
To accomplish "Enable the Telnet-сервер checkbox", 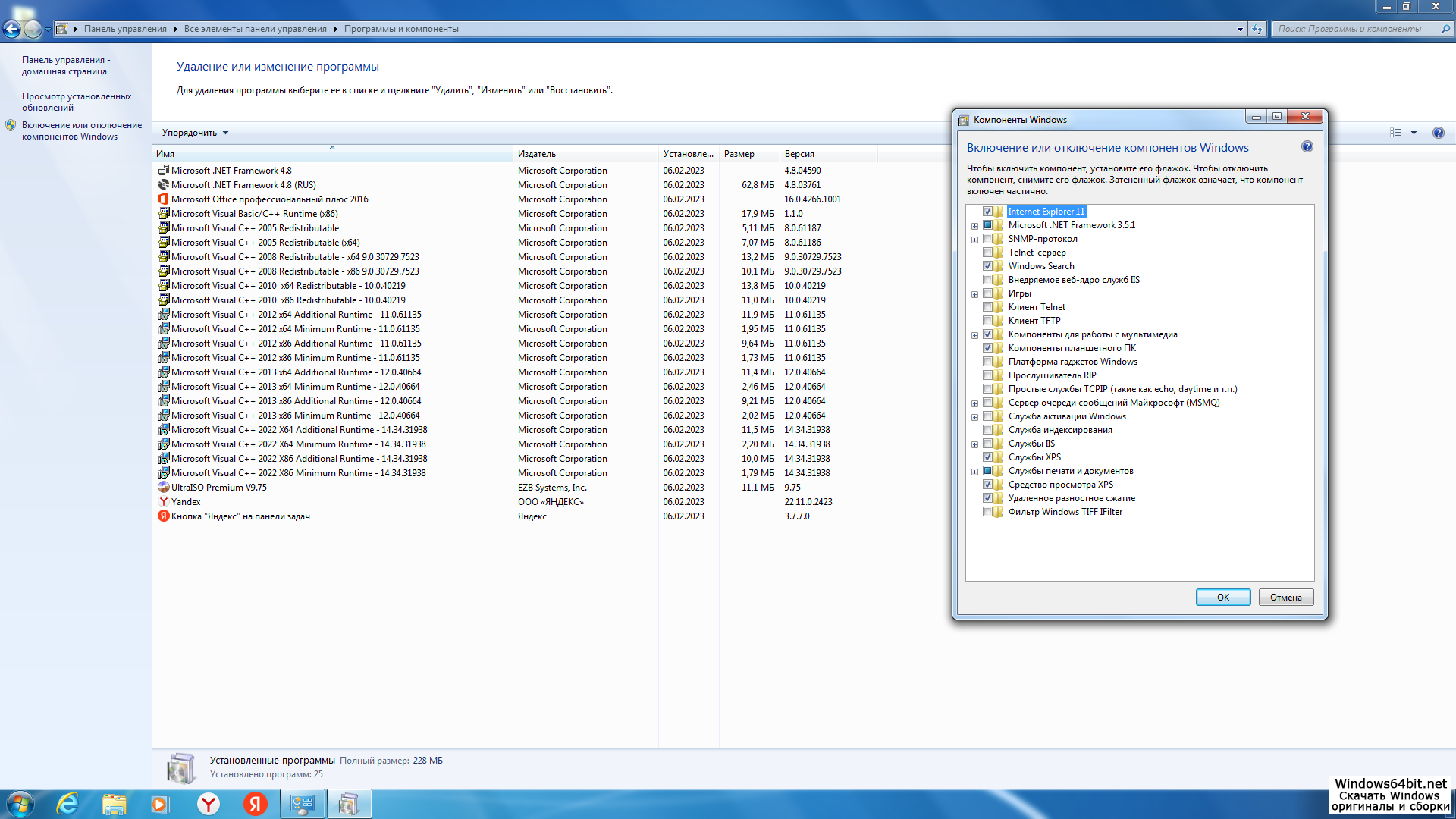I will (x=987, y=253).
